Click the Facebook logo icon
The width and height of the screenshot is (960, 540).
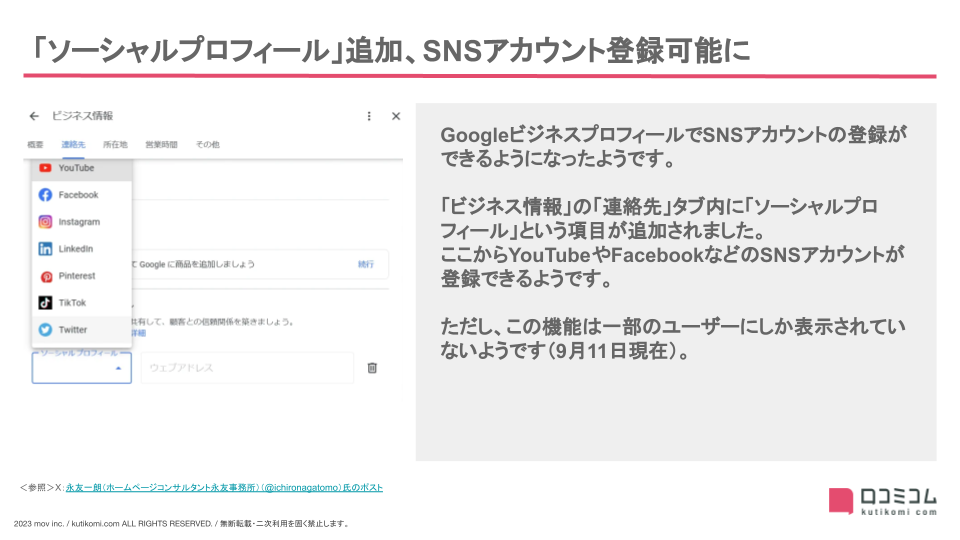tap(45, 195)
